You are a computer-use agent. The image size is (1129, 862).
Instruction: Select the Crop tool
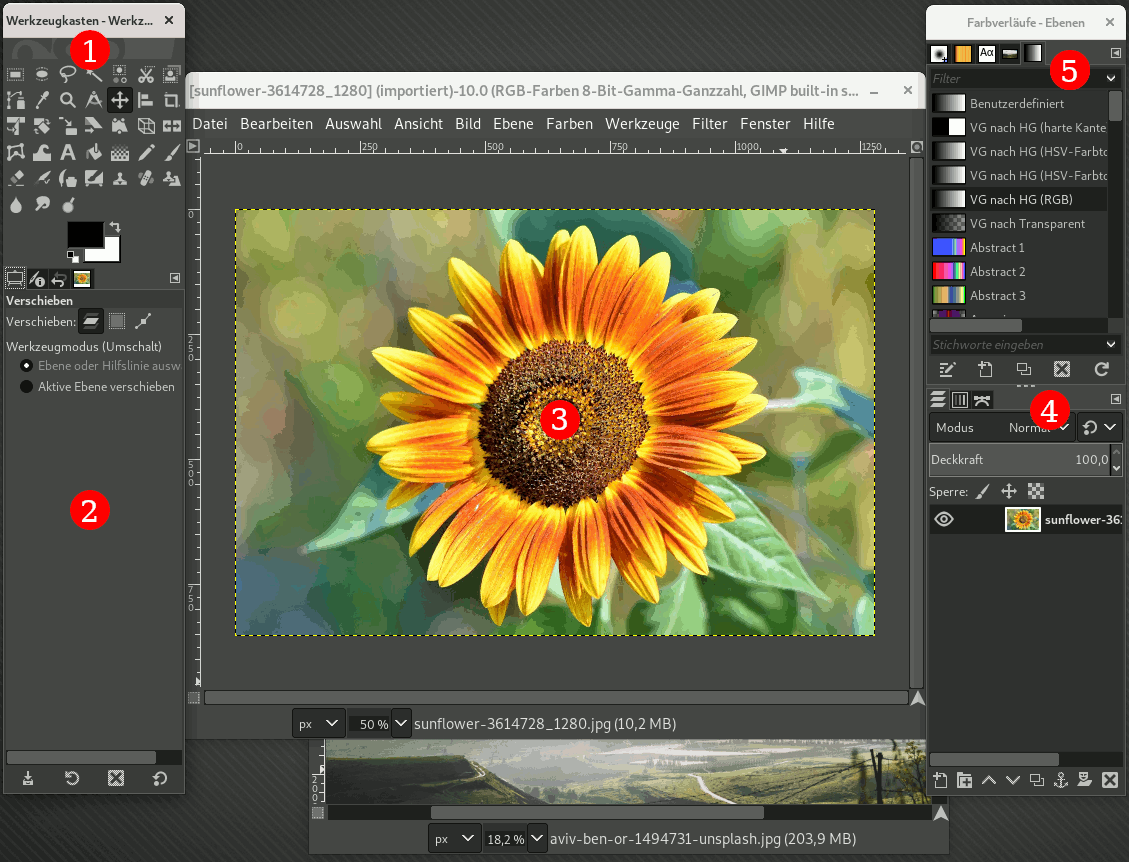point(172,99)
